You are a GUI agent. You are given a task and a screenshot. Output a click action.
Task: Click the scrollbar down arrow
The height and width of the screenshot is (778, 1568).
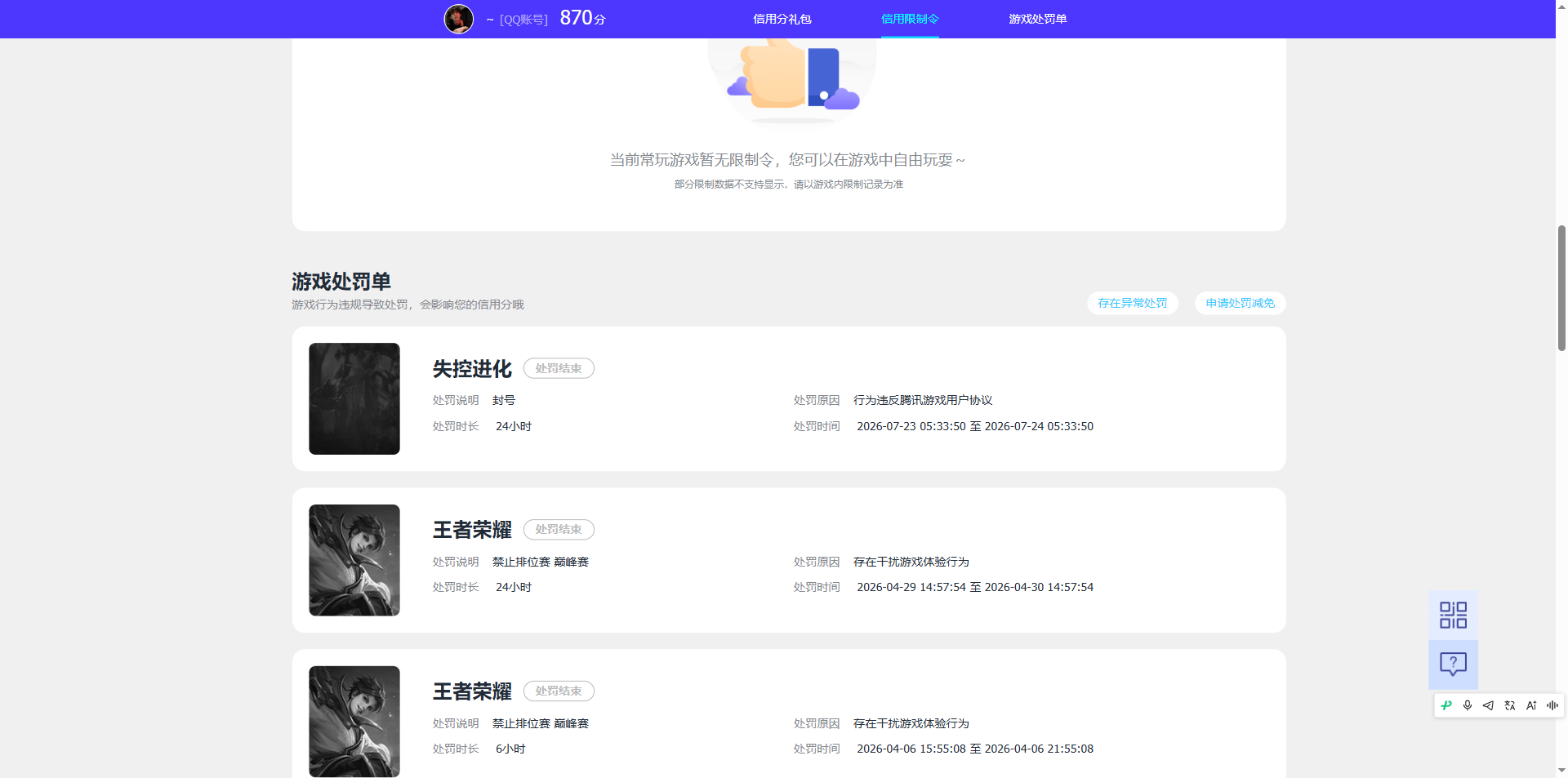pyautogui.click(x=1561, y=770)
